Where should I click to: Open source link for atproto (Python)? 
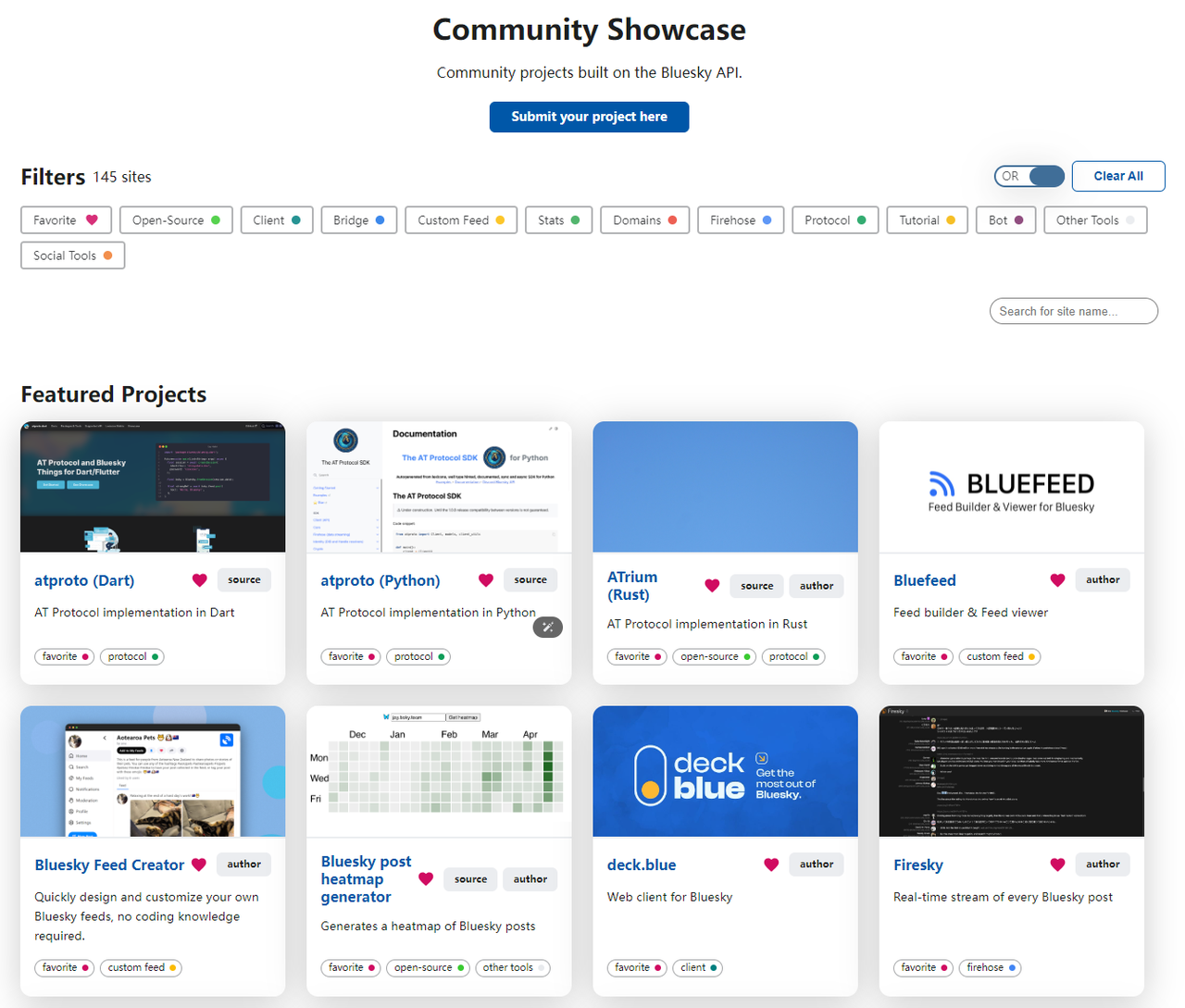pyautogui.click(x=530, y=580)
